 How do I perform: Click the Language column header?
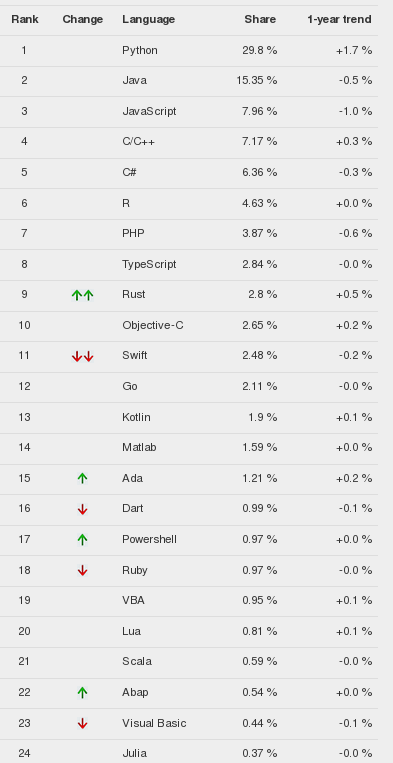coord(148,19)
